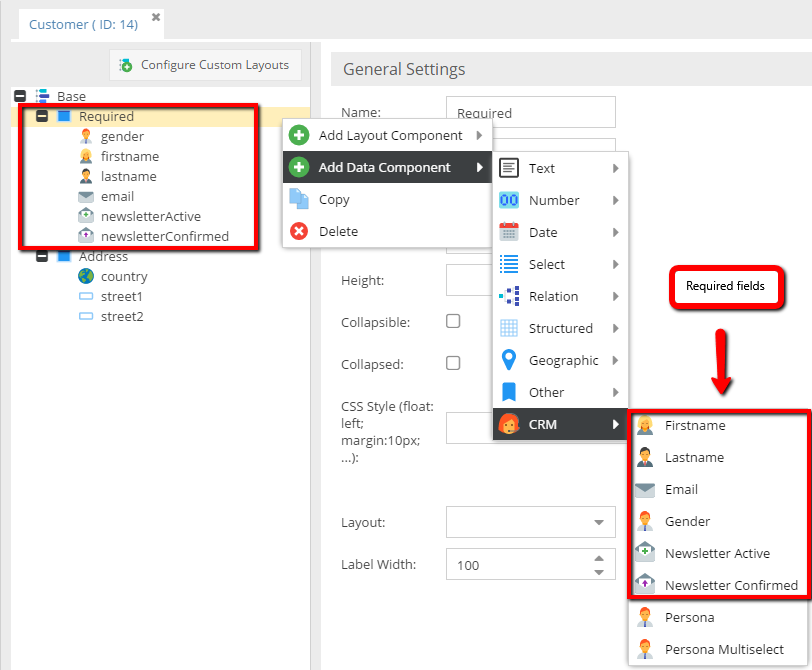Click the Relation icon in data components

[509, 296]
